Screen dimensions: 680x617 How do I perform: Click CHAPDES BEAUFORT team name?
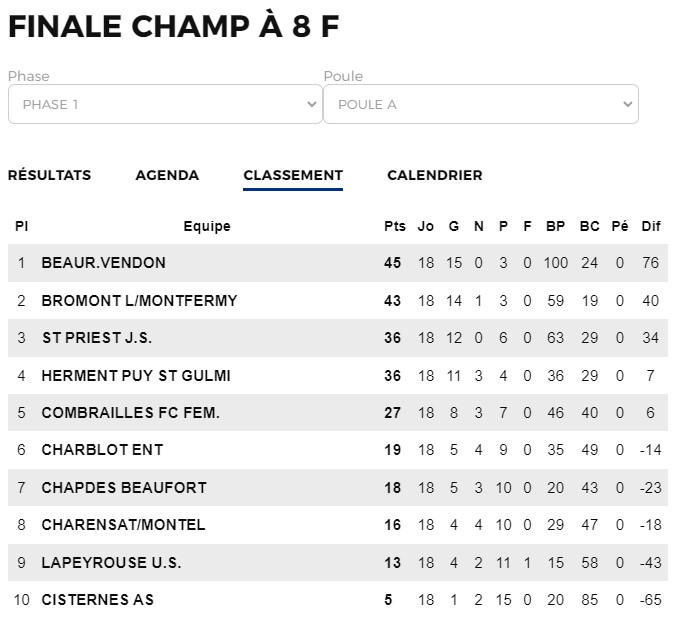124,487
